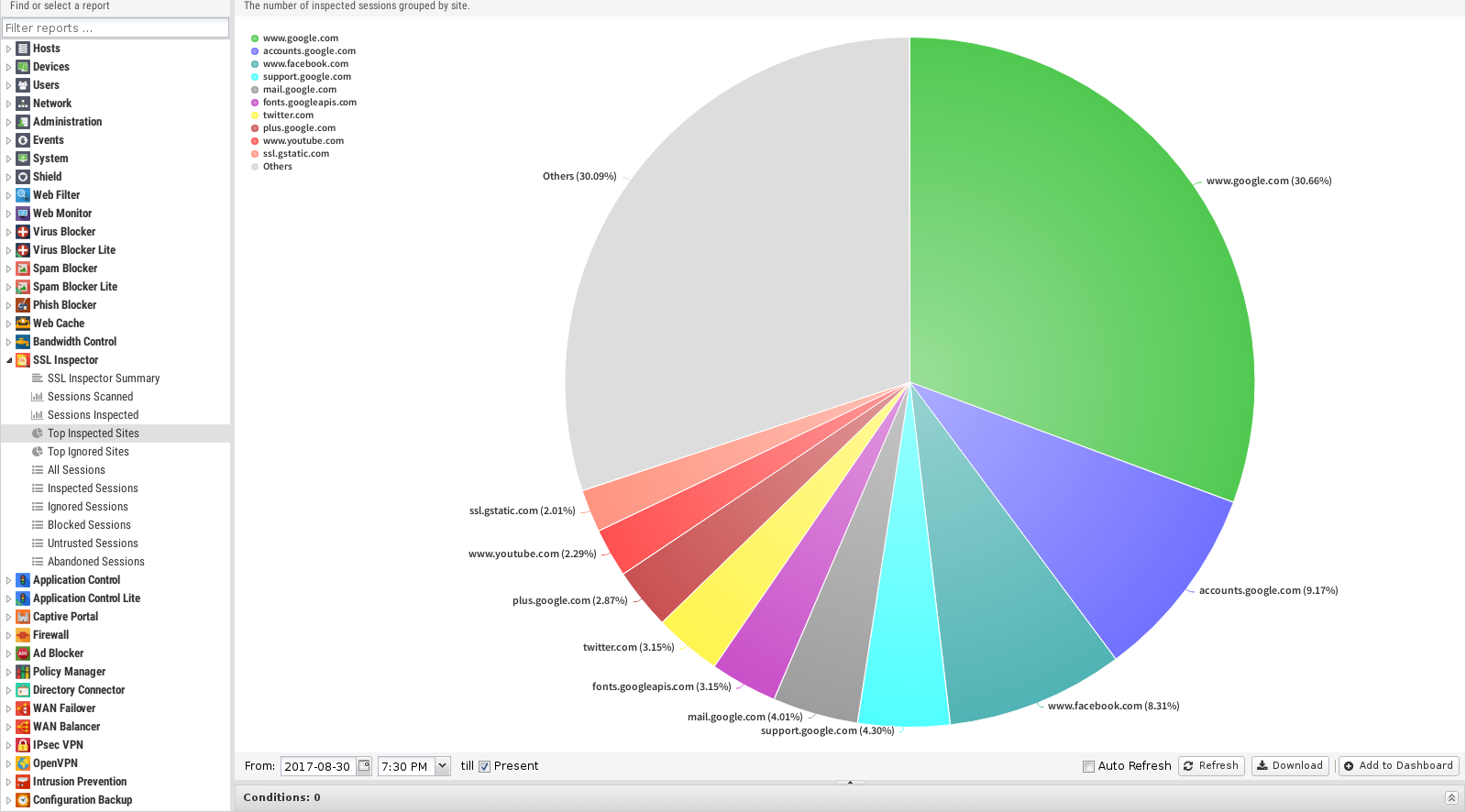Open the From date calendar picker icon

[364, 766]
